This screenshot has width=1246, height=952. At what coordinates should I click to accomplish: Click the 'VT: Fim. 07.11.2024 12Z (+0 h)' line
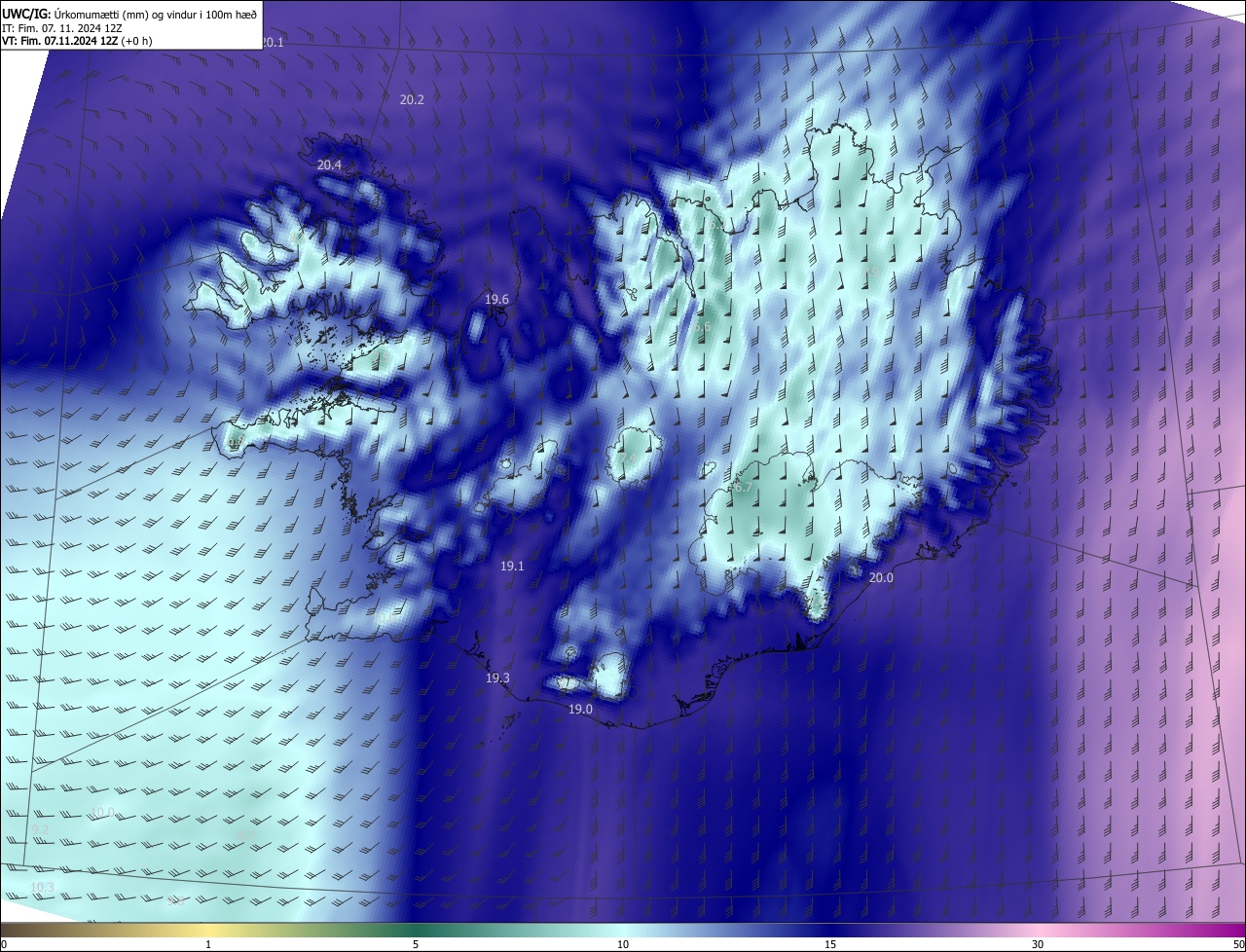pyautogui.click(x=76, y=41)
